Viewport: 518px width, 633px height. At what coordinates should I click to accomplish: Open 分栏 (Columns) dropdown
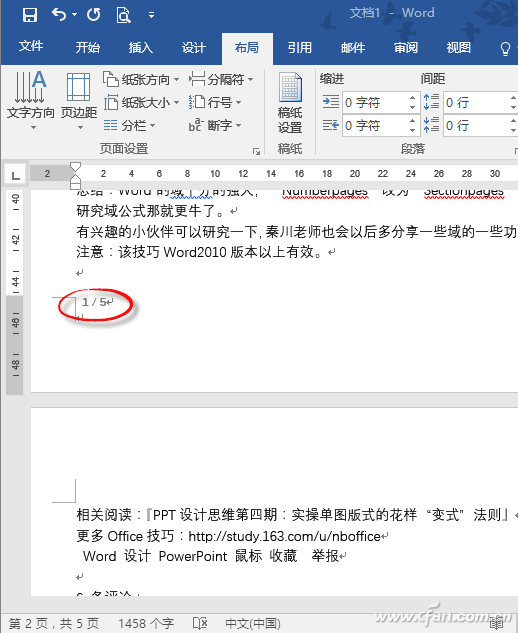pos(129,126)
